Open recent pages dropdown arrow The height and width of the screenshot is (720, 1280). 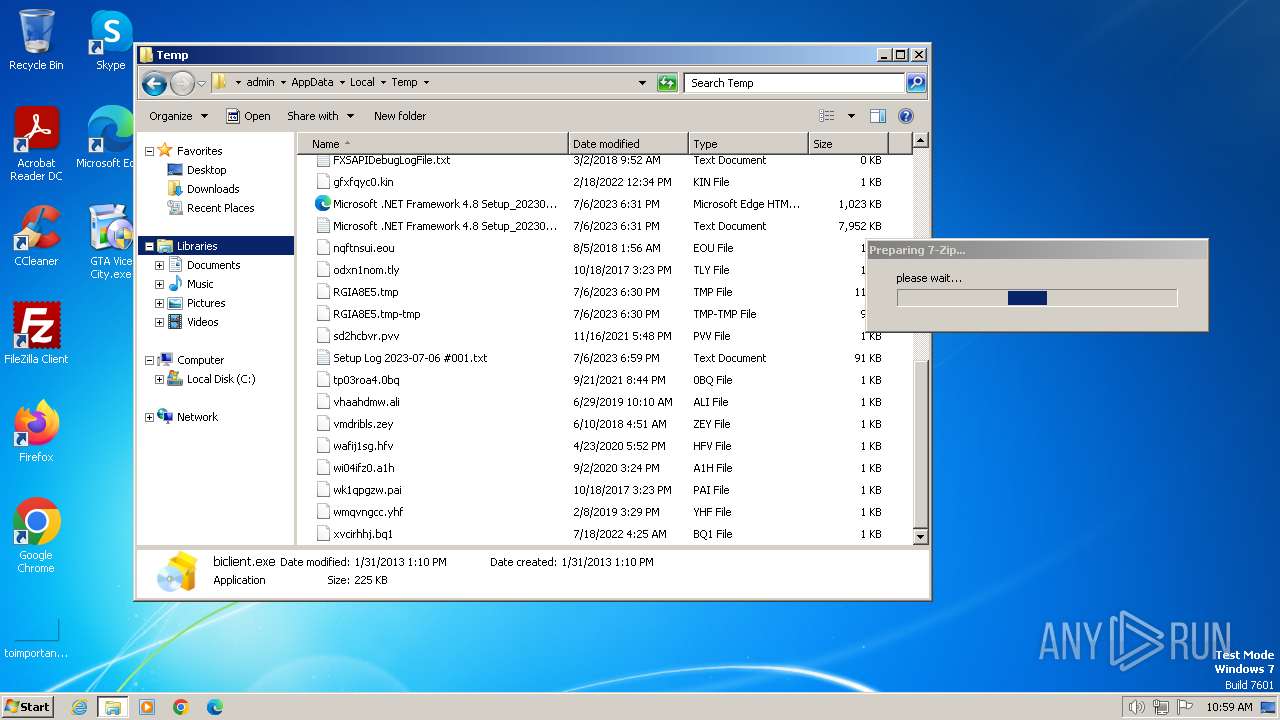(201, 83)
